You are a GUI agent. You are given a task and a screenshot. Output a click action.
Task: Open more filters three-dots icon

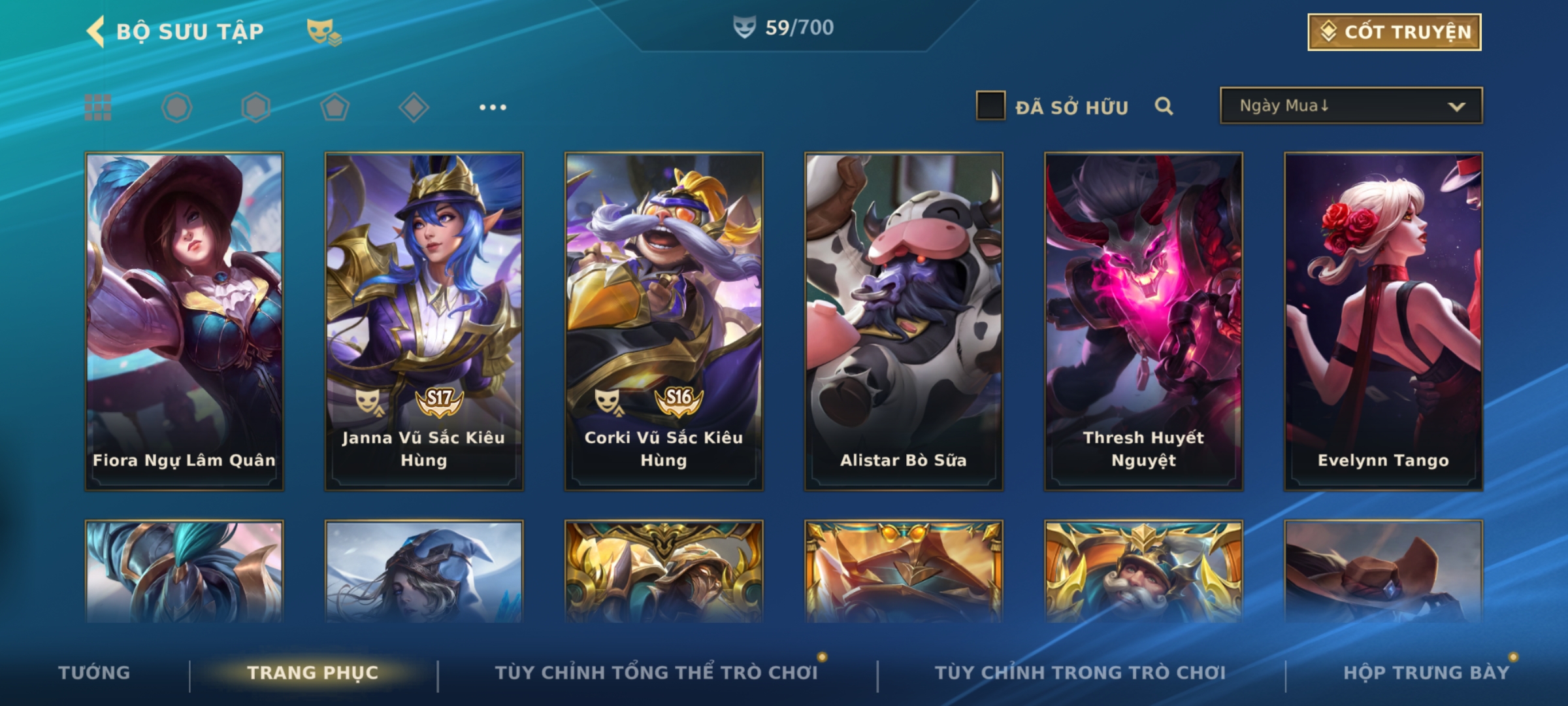point(493,107)
